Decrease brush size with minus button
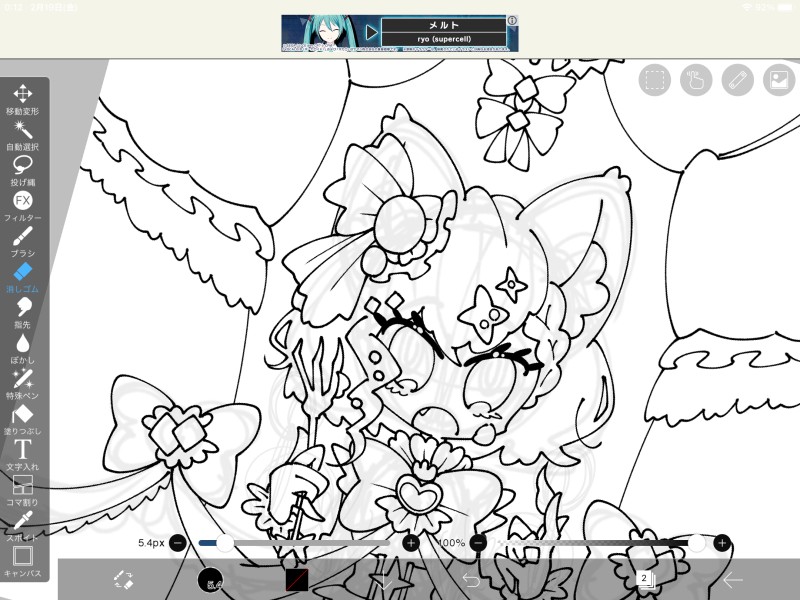The image size is (800, 600). click(178, 543)
